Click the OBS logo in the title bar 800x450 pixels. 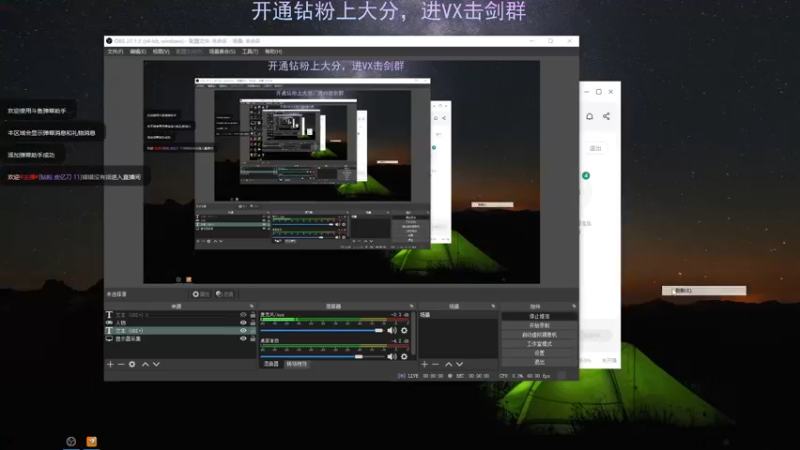pyautogui.click(x=109, y=41)
